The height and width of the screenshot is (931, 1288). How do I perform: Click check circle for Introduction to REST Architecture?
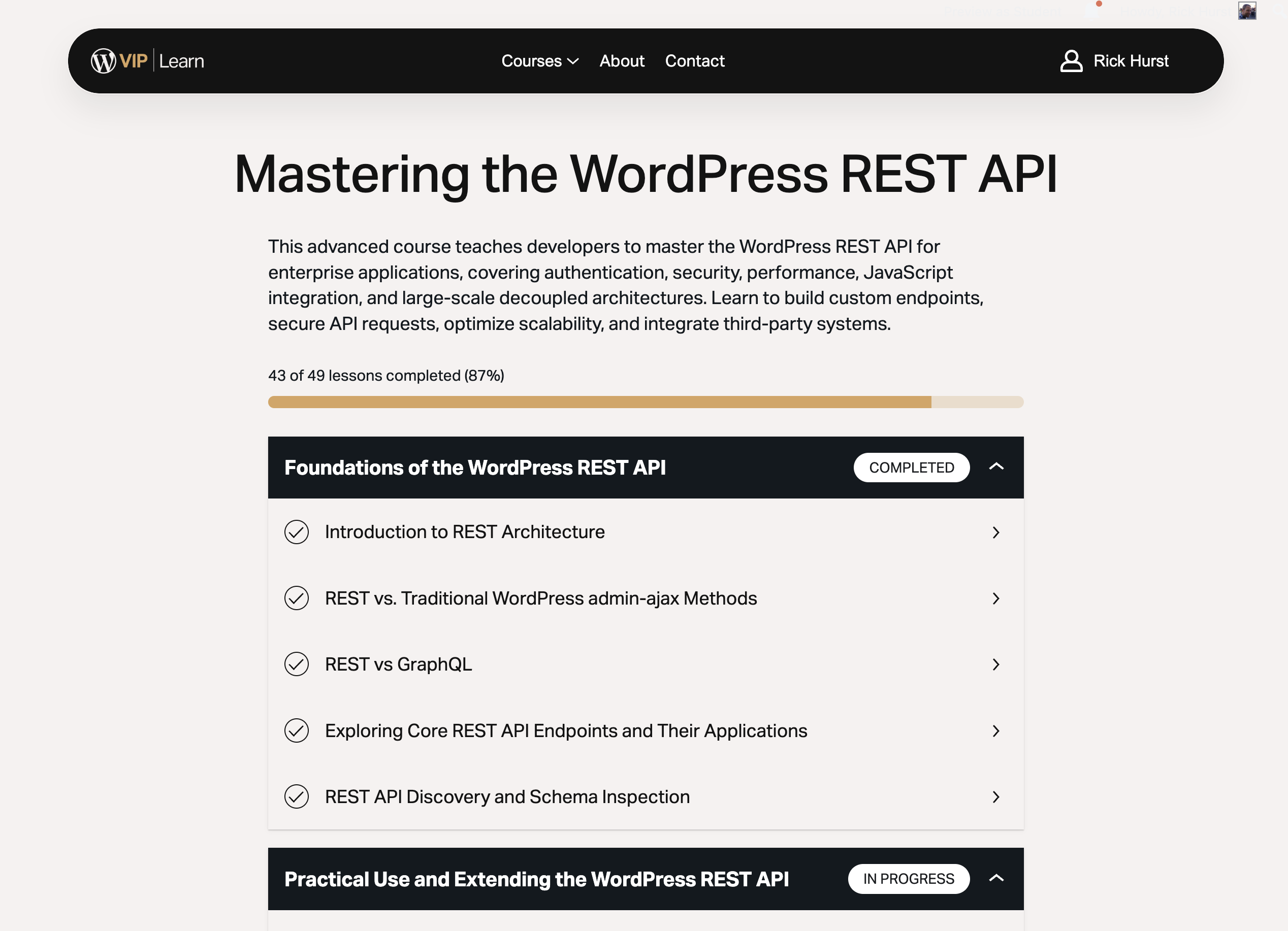pos(297,532)
